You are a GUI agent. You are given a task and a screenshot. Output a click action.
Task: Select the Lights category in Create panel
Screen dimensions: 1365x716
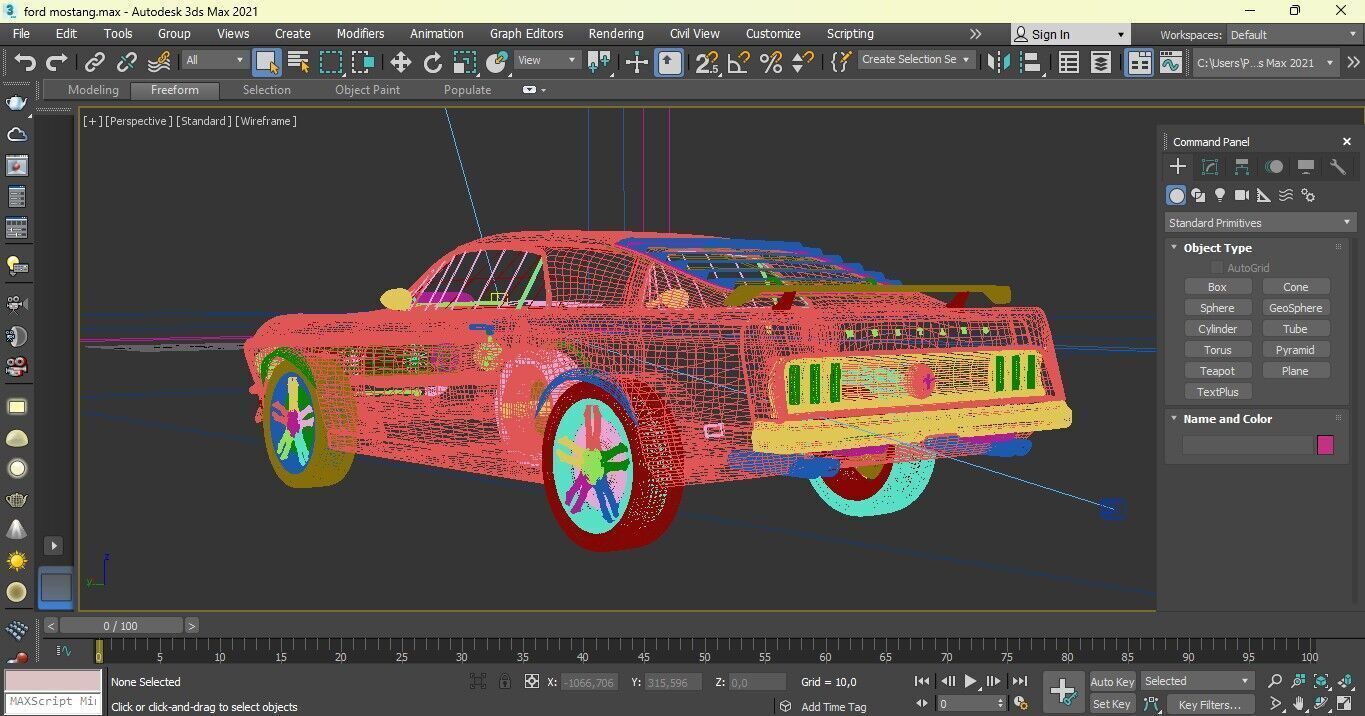click(1220, 196)
